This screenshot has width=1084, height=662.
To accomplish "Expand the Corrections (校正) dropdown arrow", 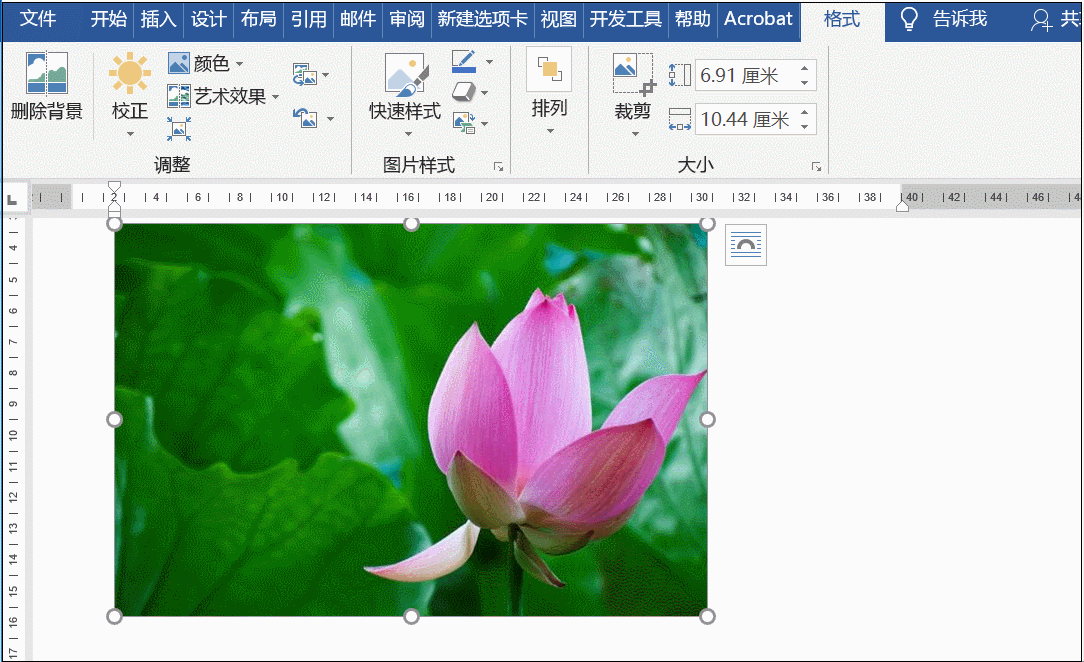I will click(130, 133).
